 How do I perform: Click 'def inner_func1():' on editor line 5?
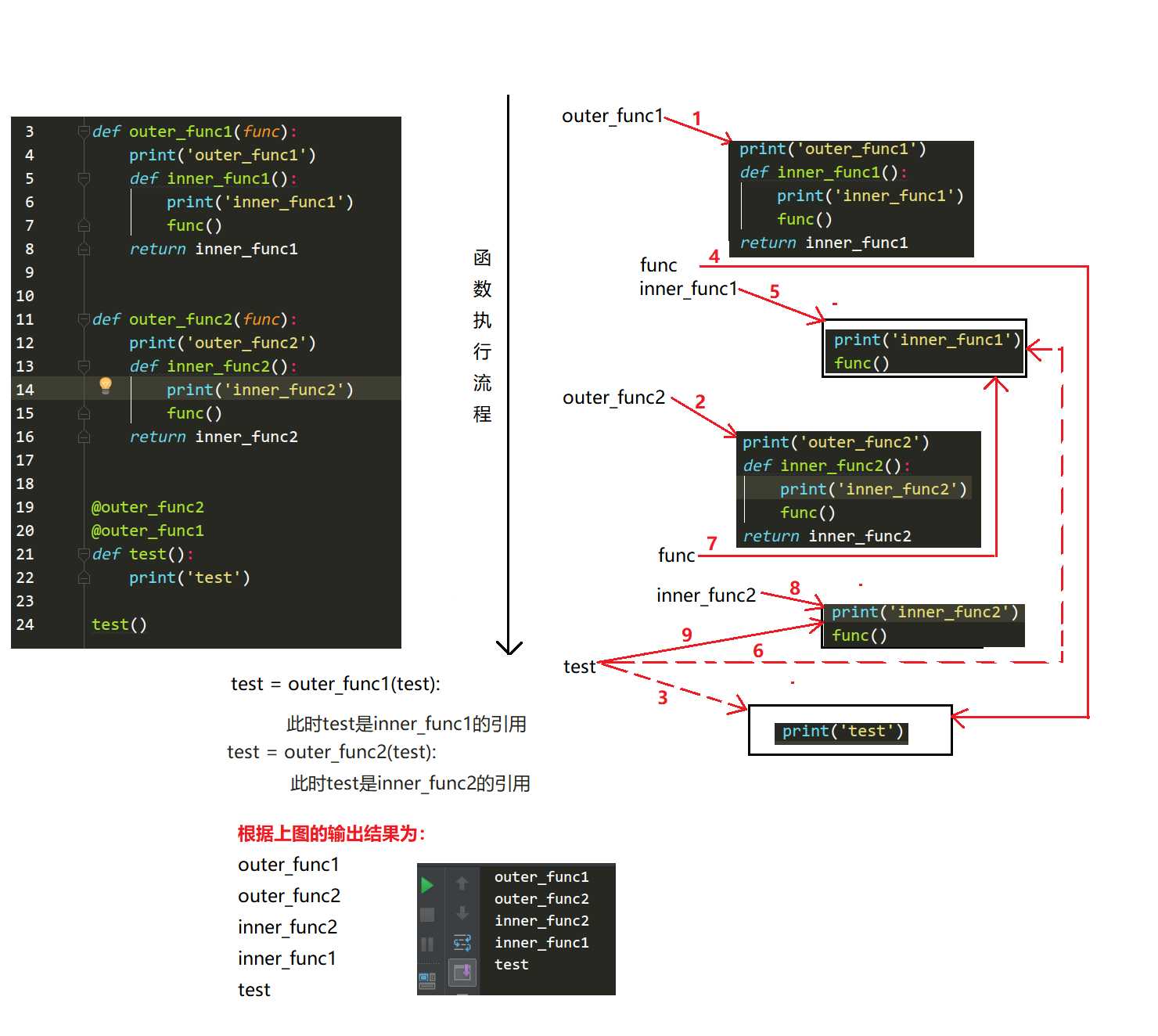click(x=214, y=179)
